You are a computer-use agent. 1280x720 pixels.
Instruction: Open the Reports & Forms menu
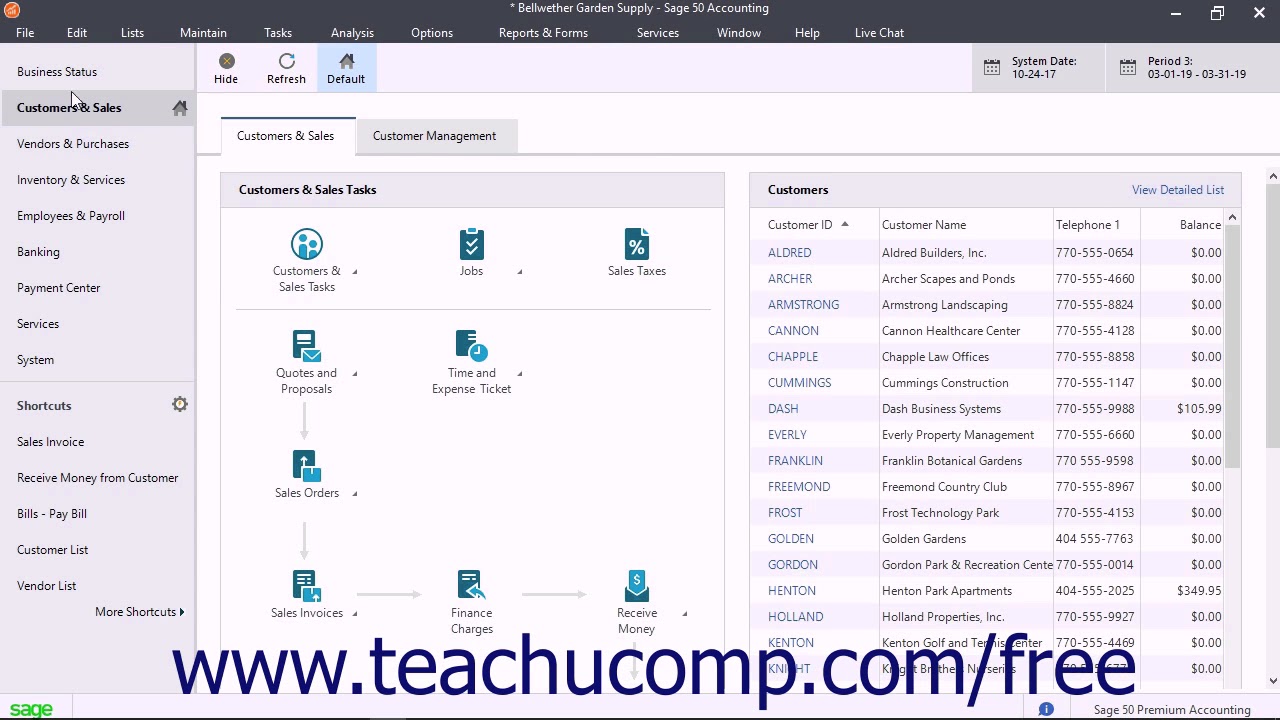[543, 33]
